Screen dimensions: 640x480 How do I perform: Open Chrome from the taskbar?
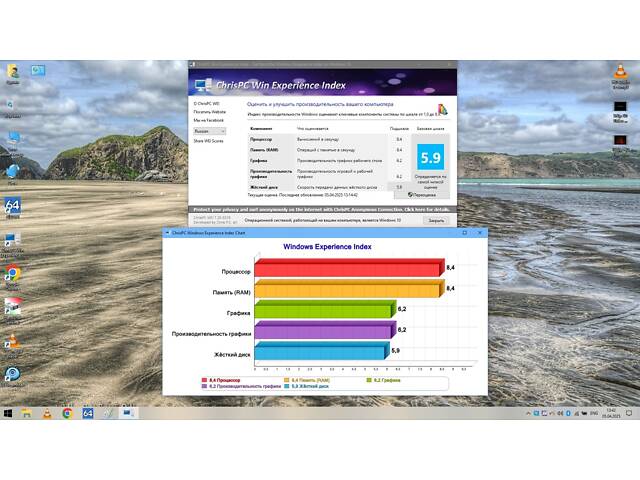pyautogui.click(x=67, y=413)
